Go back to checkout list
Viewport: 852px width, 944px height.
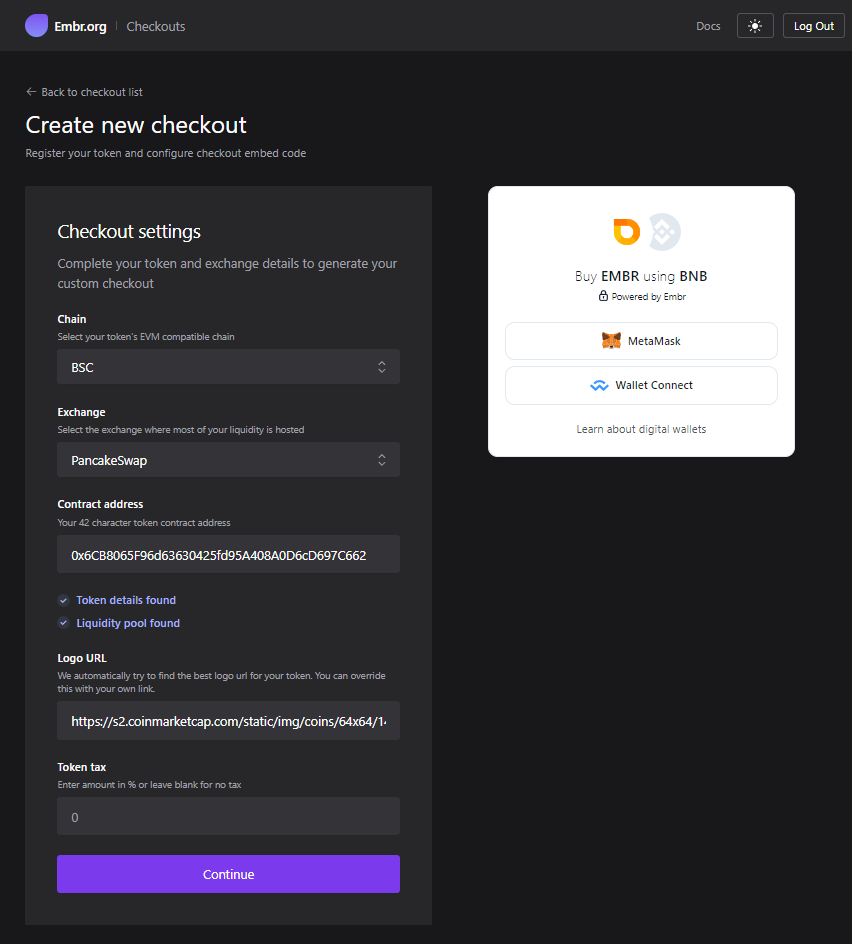pyautogui.click(x=84, y=92)
